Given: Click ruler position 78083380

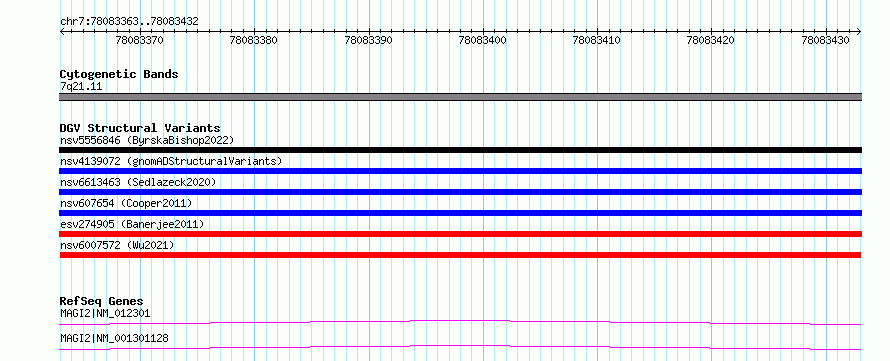Looking at the screenshot, I should point(254,40).
